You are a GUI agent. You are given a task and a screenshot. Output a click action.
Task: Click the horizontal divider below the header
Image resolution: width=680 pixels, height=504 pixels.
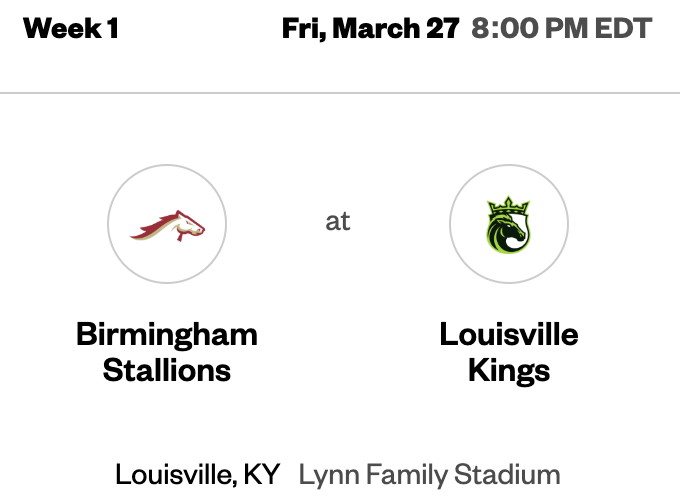point(340,93)
